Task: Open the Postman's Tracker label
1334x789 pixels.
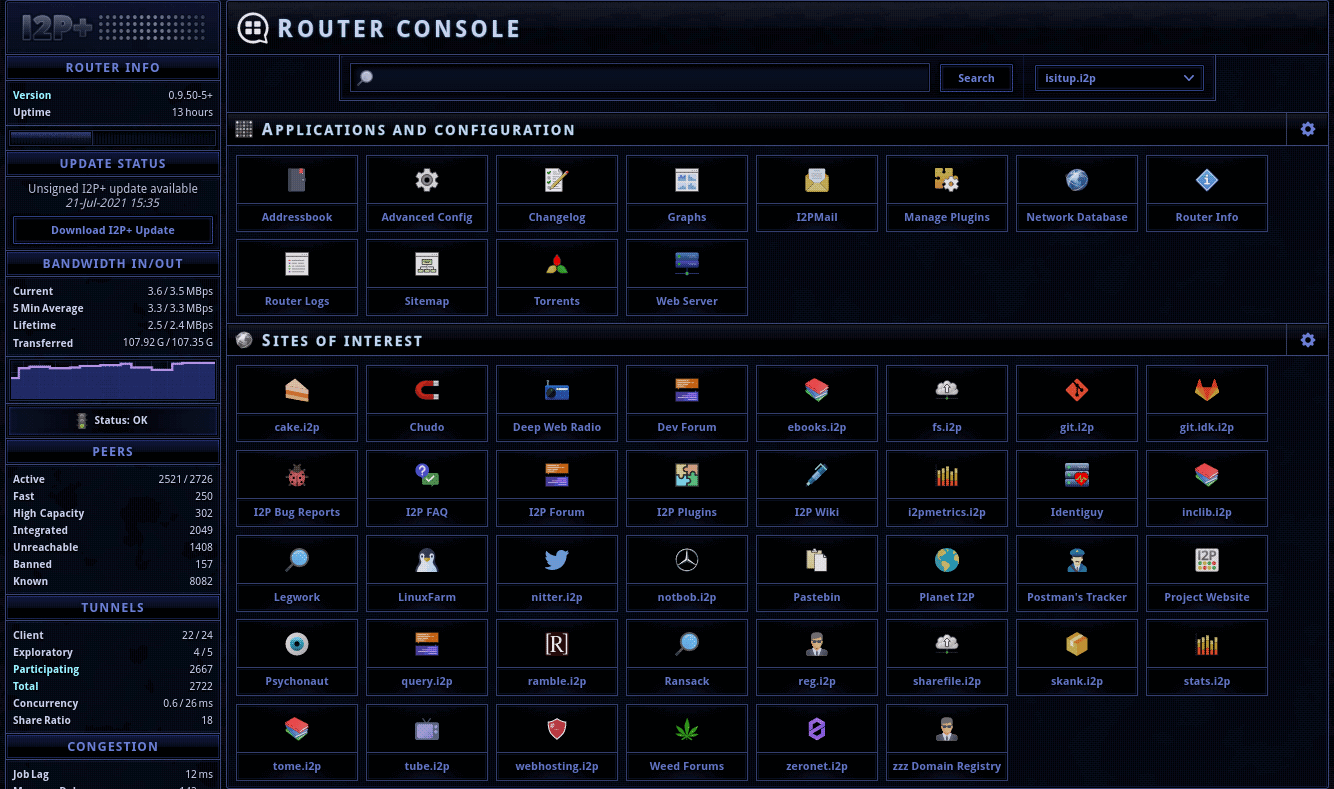Action: (1077, 597)
